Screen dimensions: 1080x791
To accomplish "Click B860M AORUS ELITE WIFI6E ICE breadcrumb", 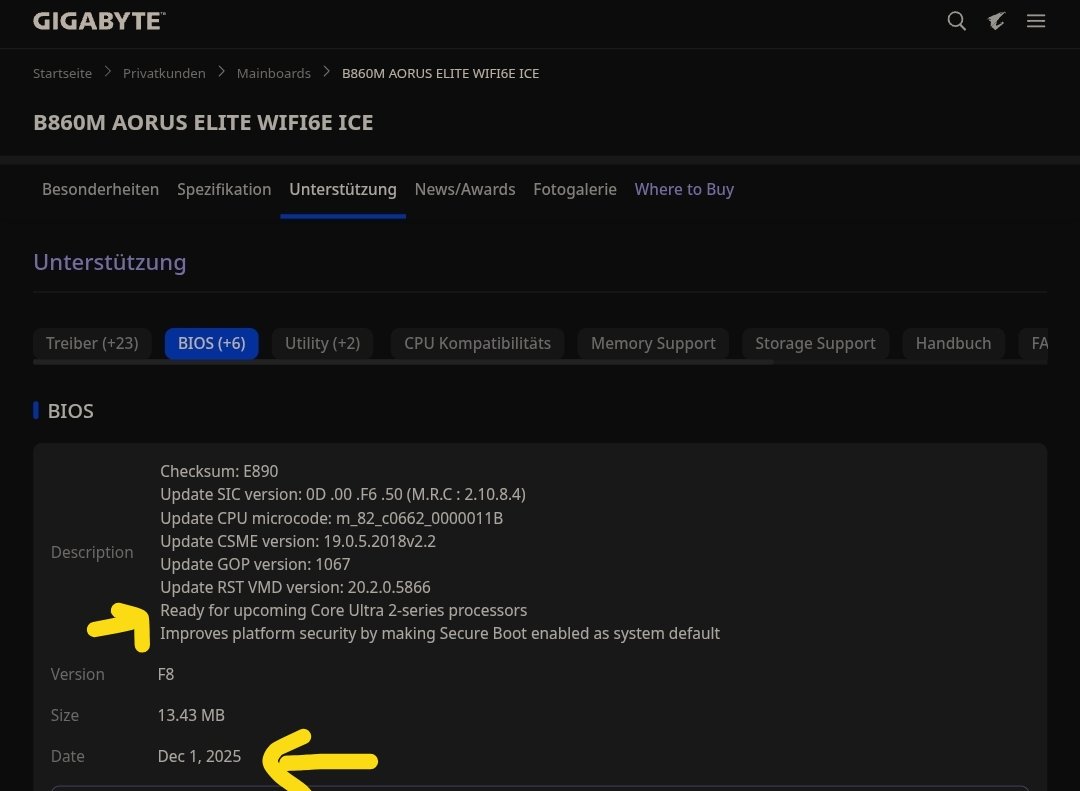I will tap(440, 73).
